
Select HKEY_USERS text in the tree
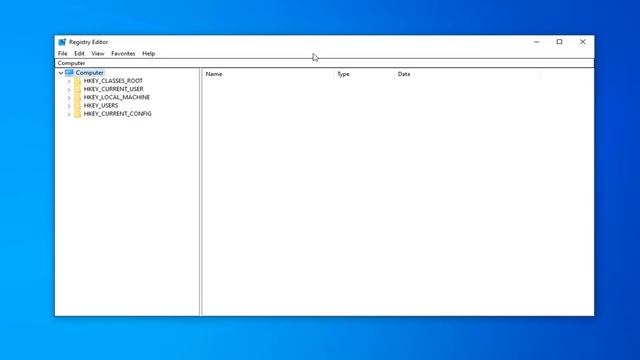[x=101, y=105]
